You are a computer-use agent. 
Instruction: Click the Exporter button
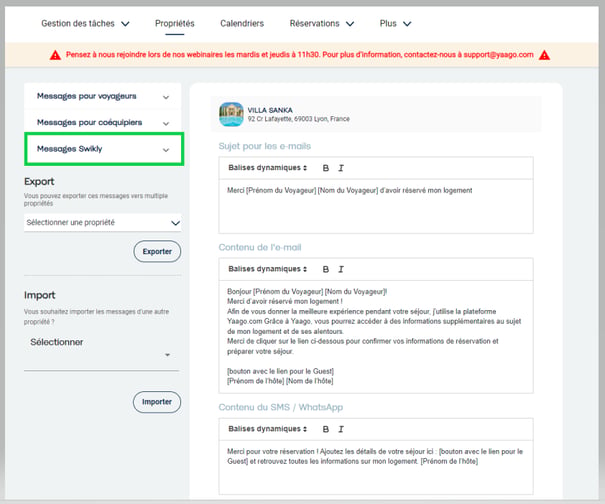pos(157,252)
